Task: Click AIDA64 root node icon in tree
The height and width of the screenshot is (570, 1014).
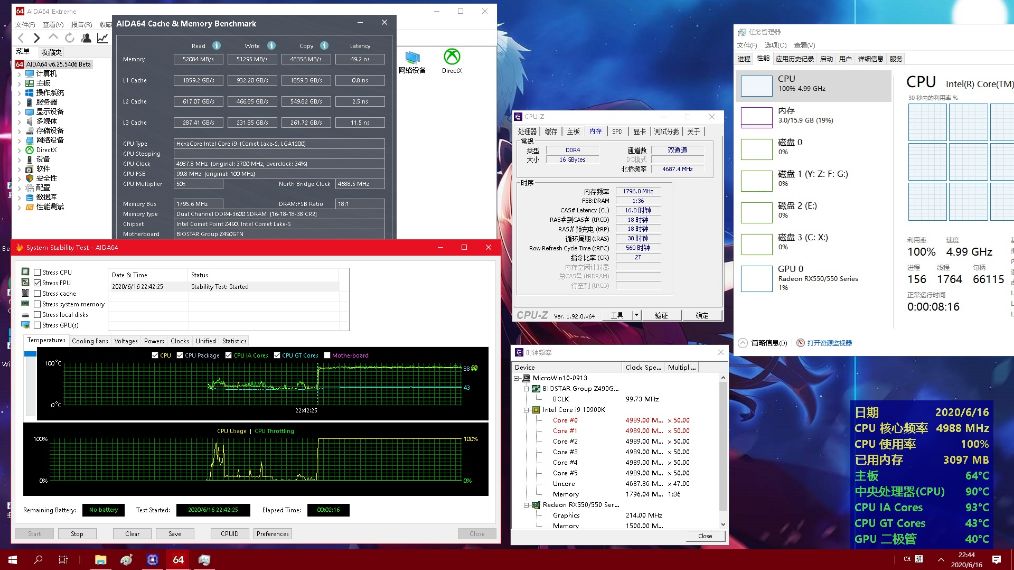Action: (19, 64)
